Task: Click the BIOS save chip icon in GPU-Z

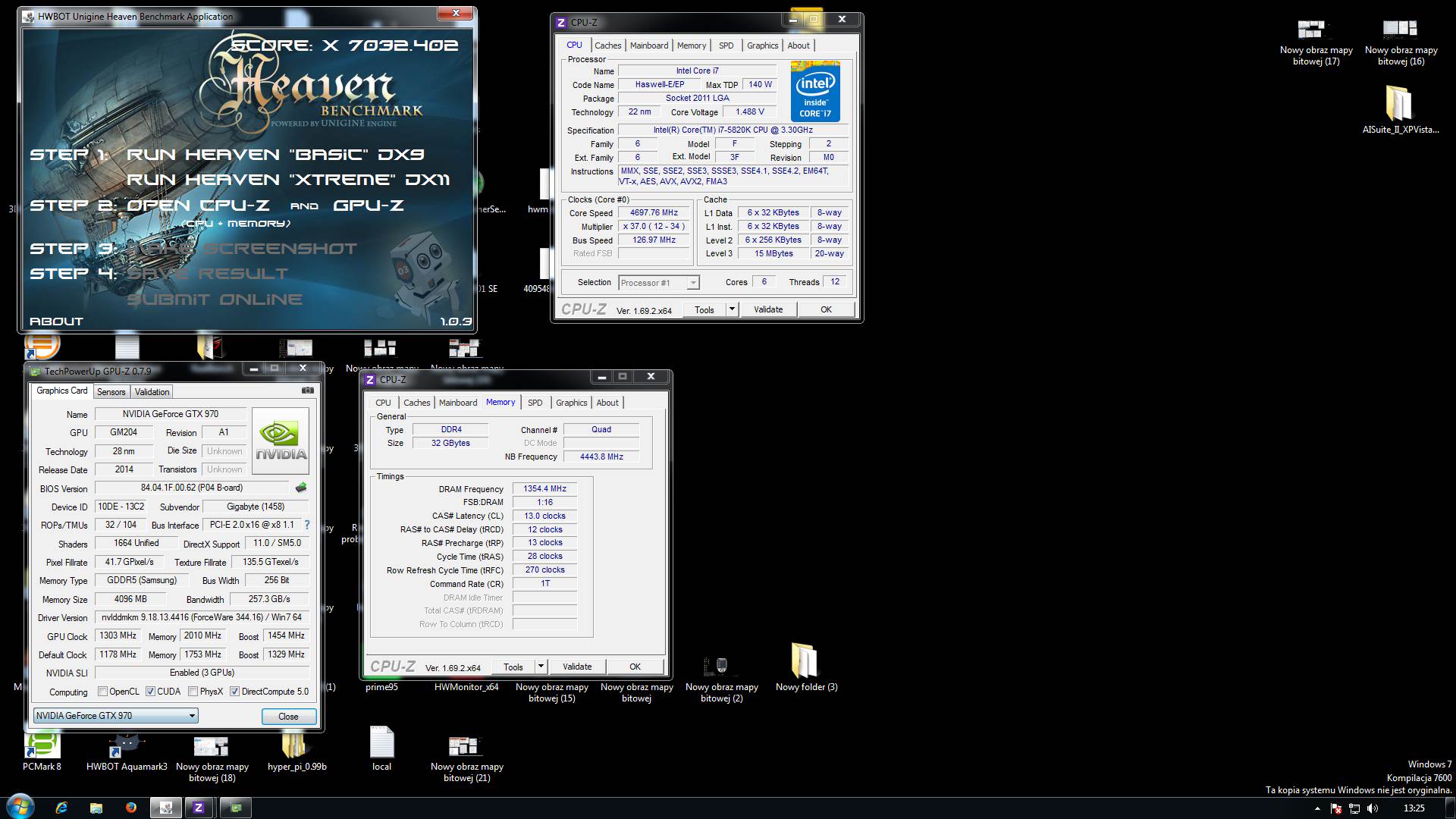Action: pyautogui.click(x=301, y=488)
